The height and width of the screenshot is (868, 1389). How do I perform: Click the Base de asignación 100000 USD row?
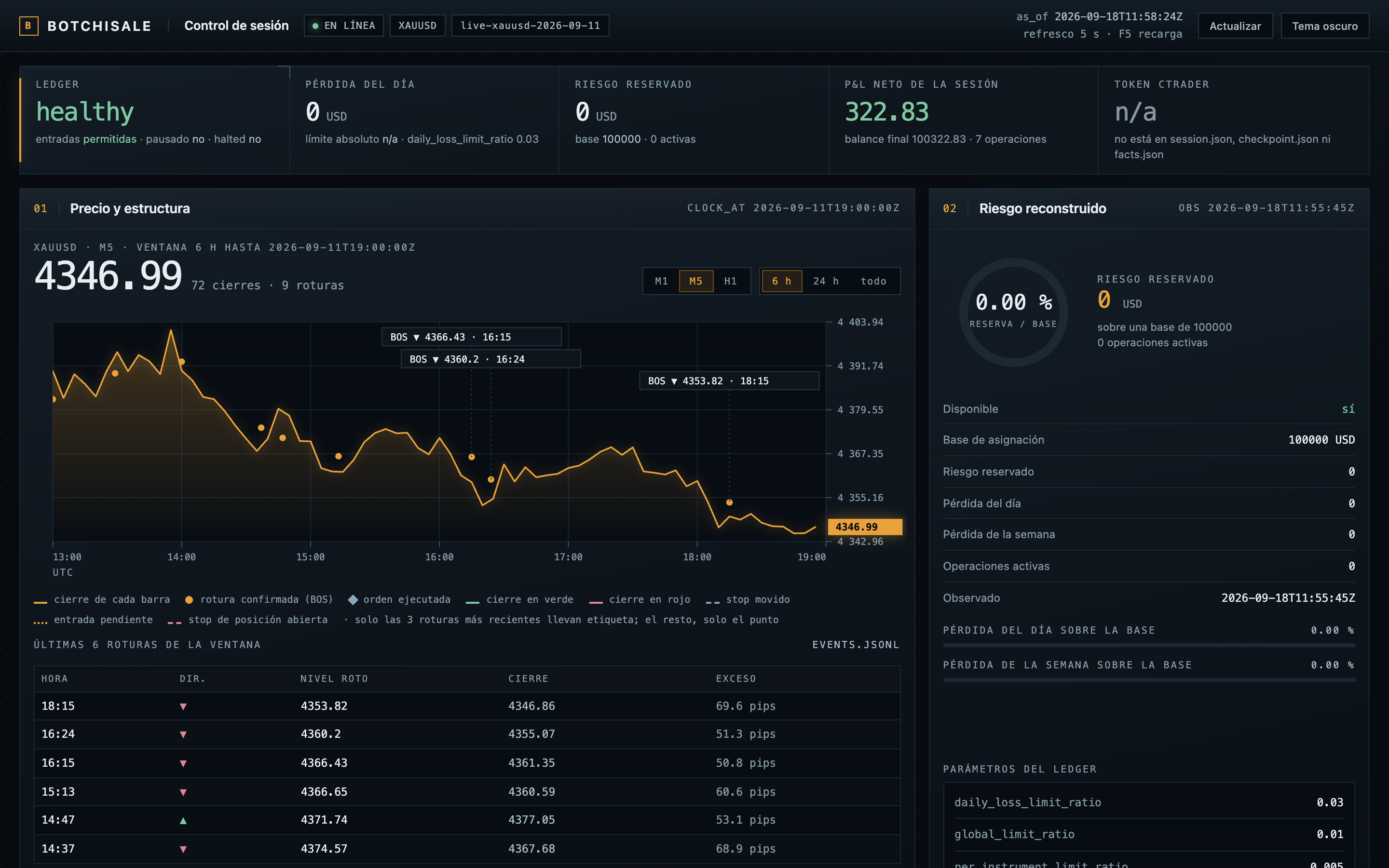point(1149,440)
